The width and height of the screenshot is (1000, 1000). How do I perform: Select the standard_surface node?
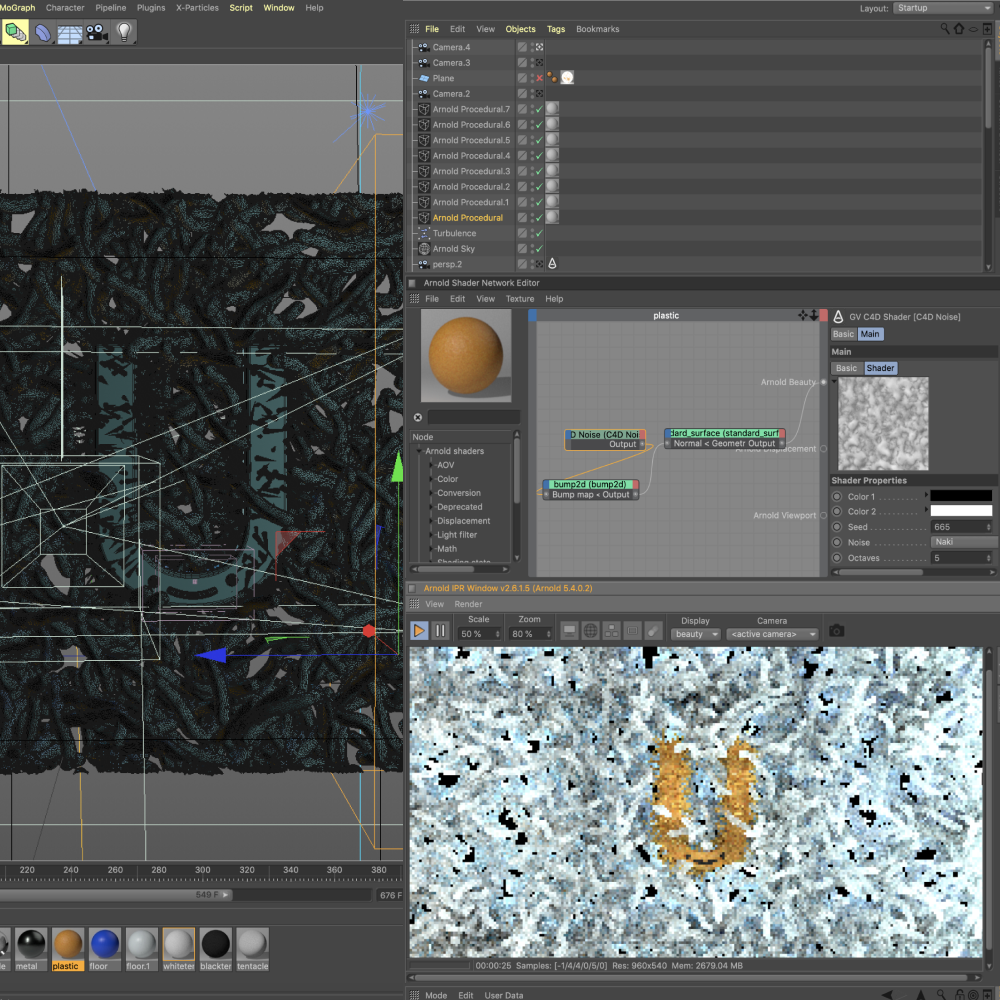[x=724, y=438]
